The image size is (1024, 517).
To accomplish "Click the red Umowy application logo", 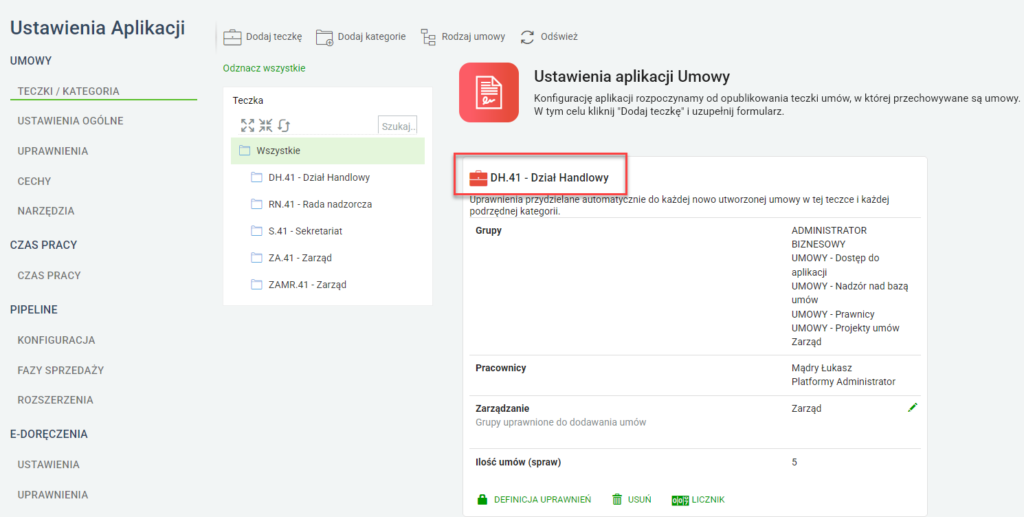I will tap(488, 93).
